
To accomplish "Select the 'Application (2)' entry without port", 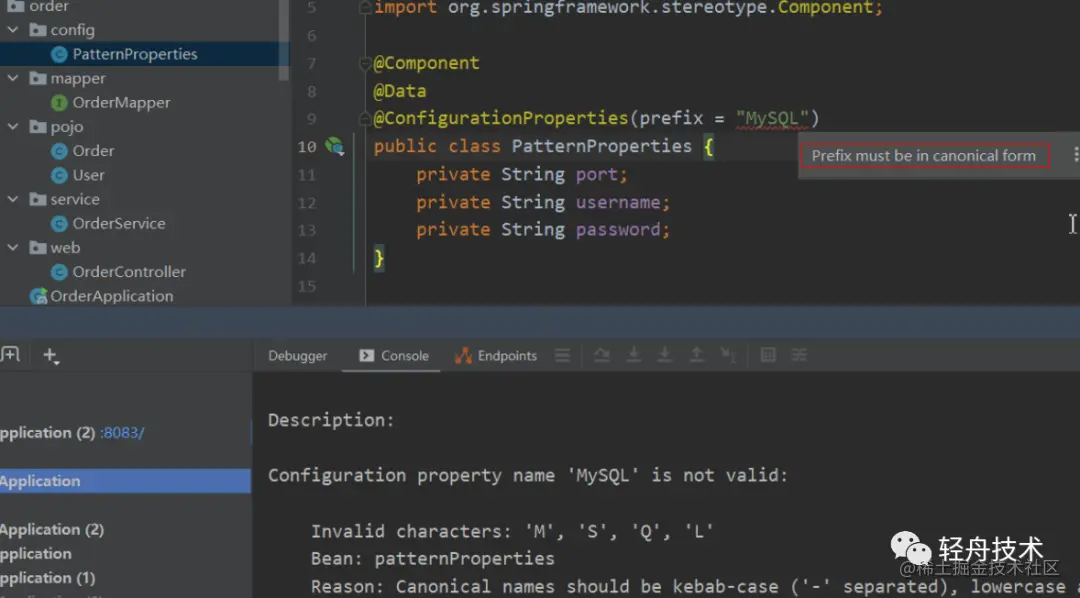I will coord(52,529).
